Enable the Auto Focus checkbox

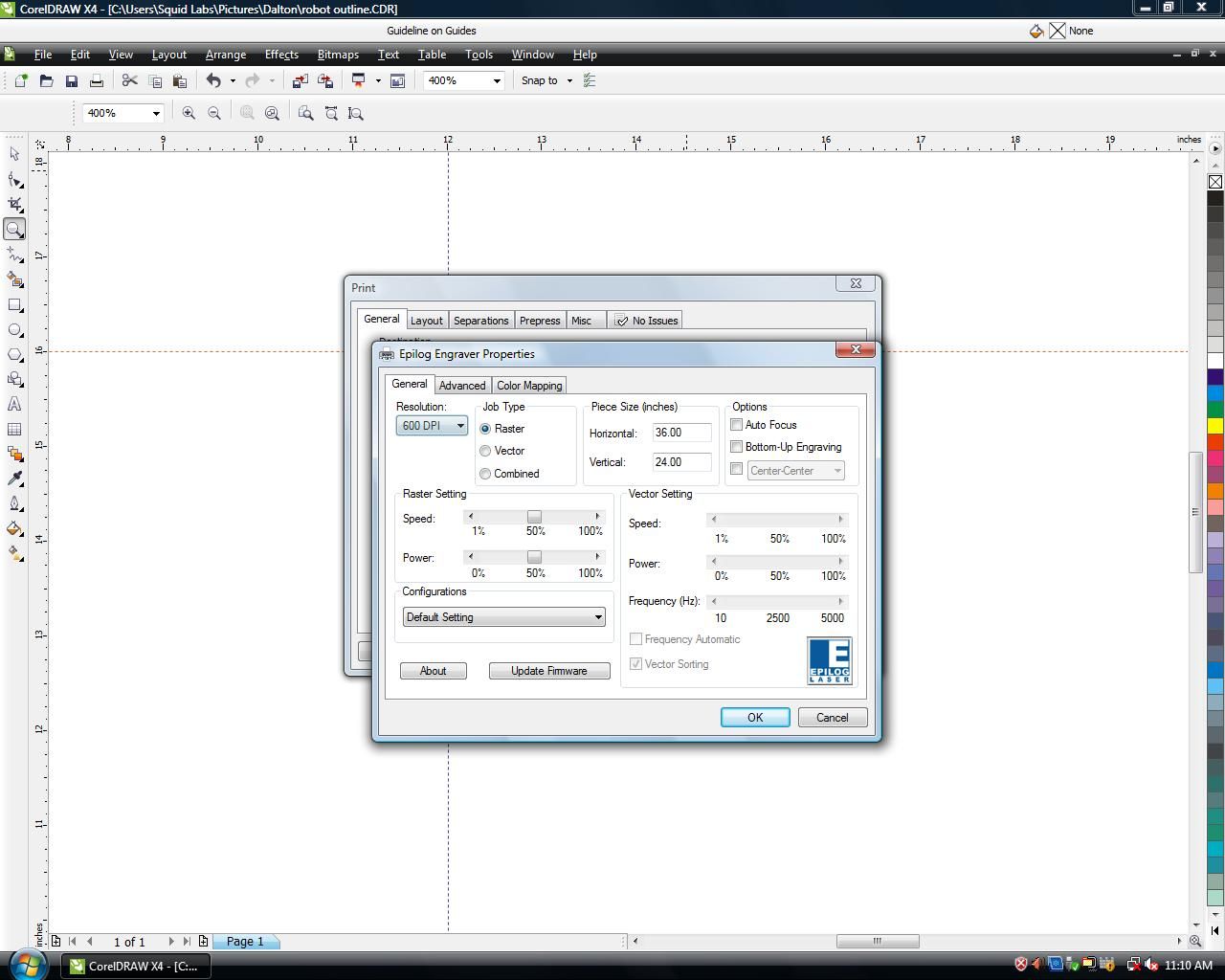[737, 424]
